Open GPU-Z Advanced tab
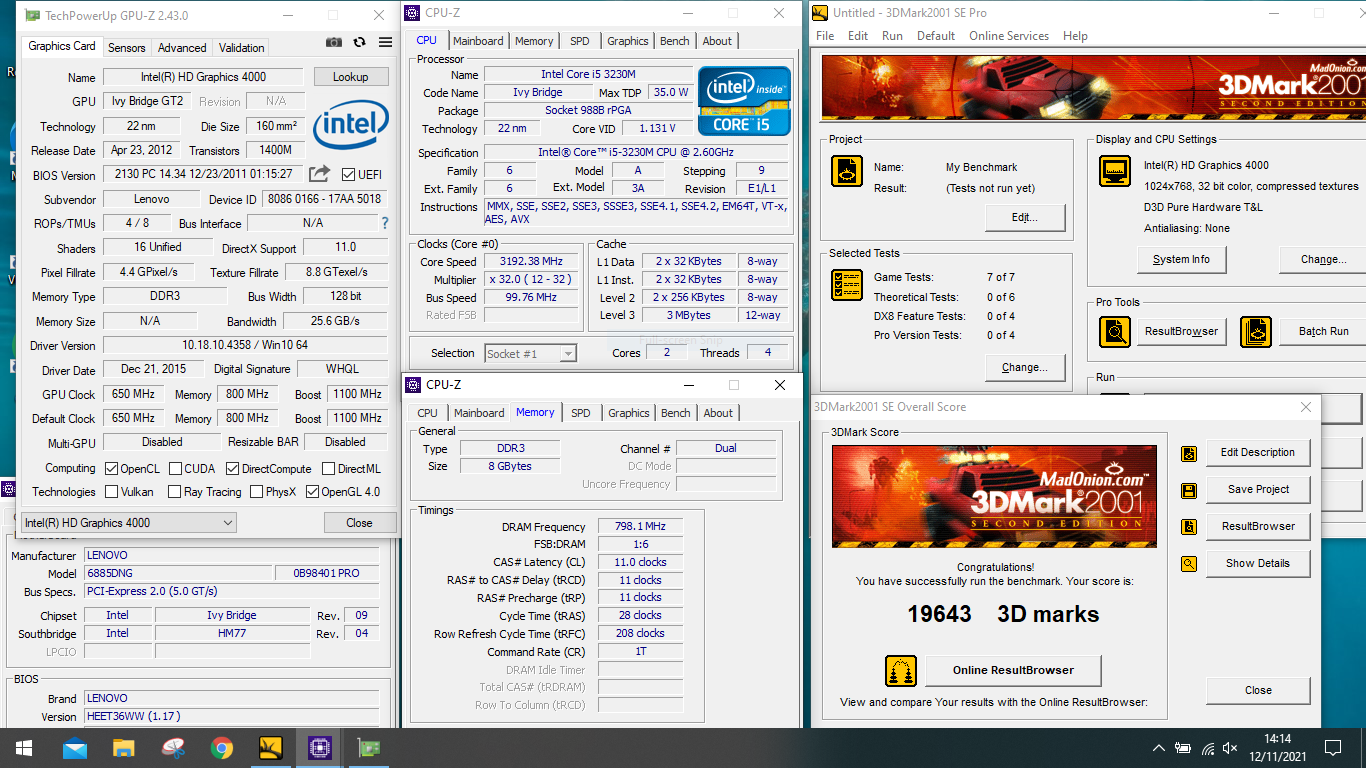 182,47
